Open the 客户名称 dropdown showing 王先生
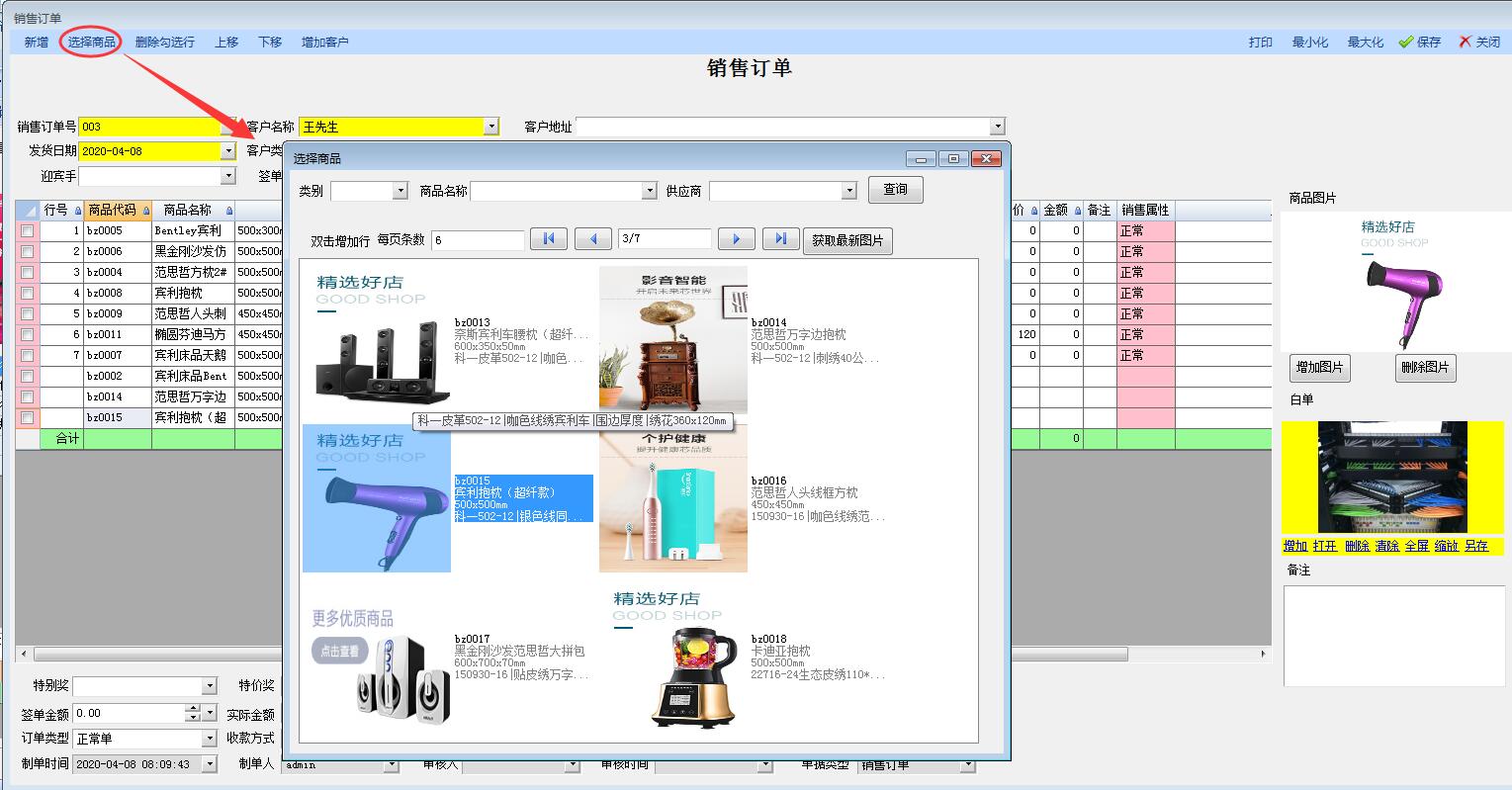This screenshot has width=1512, height=790. (491, 127)
